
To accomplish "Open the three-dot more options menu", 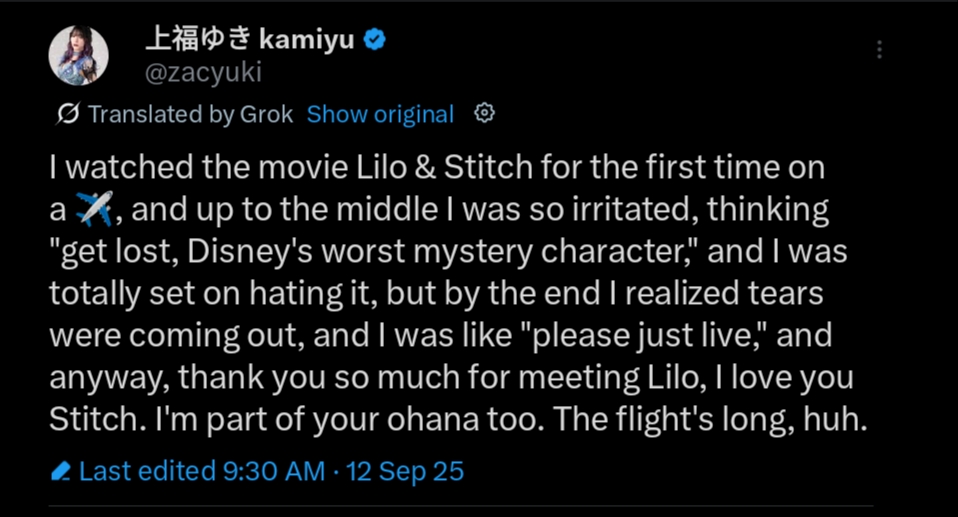I will 879,50.
